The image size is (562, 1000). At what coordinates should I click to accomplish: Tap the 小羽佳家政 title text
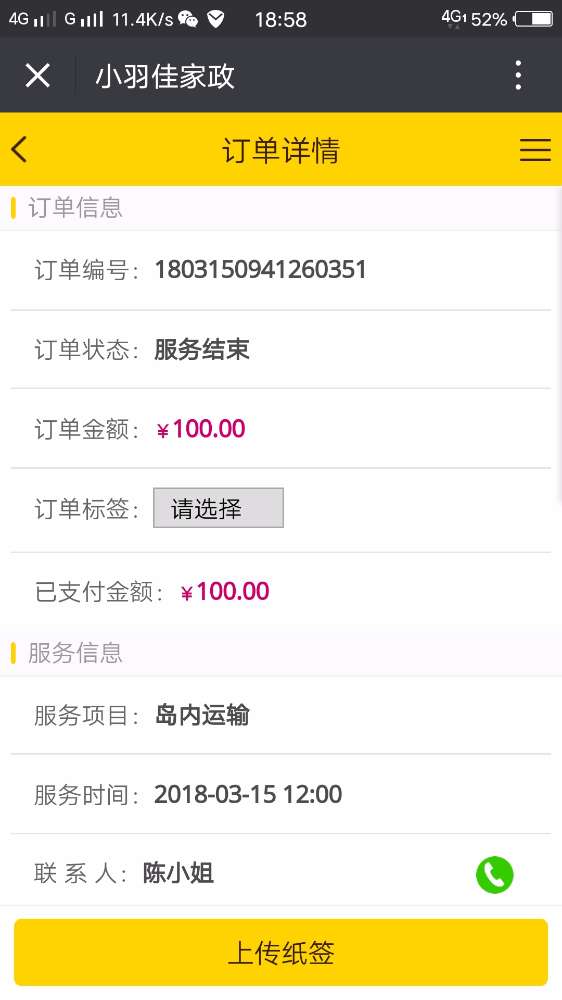(165, 76)
